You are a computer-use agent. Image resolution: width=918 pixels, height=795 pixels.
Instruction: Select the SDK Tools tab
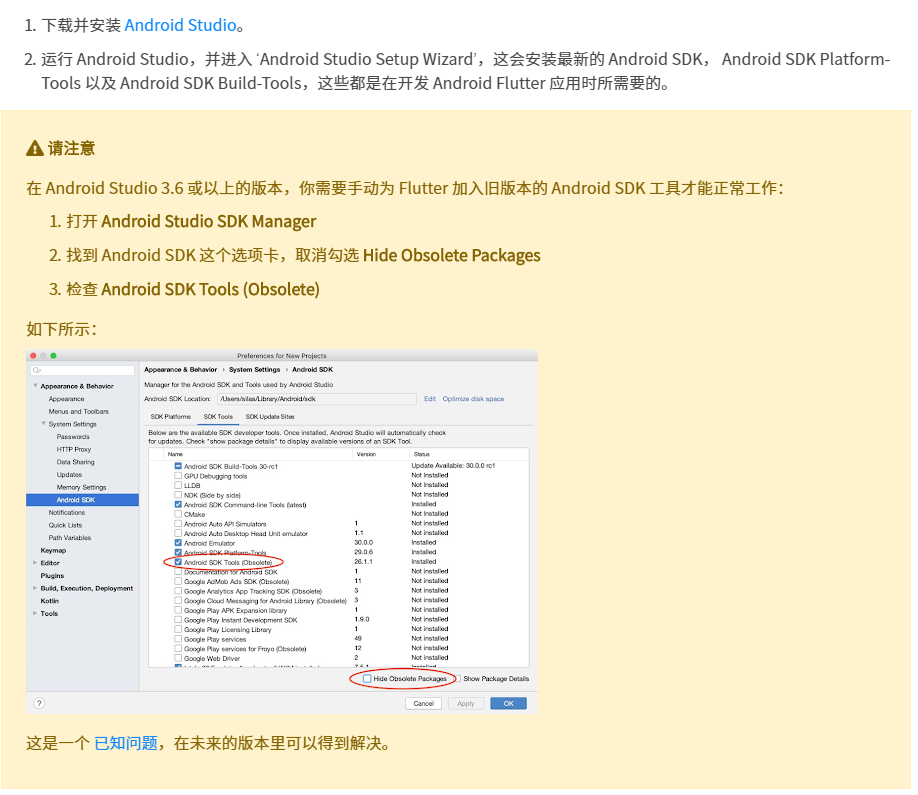click(218, 417)
